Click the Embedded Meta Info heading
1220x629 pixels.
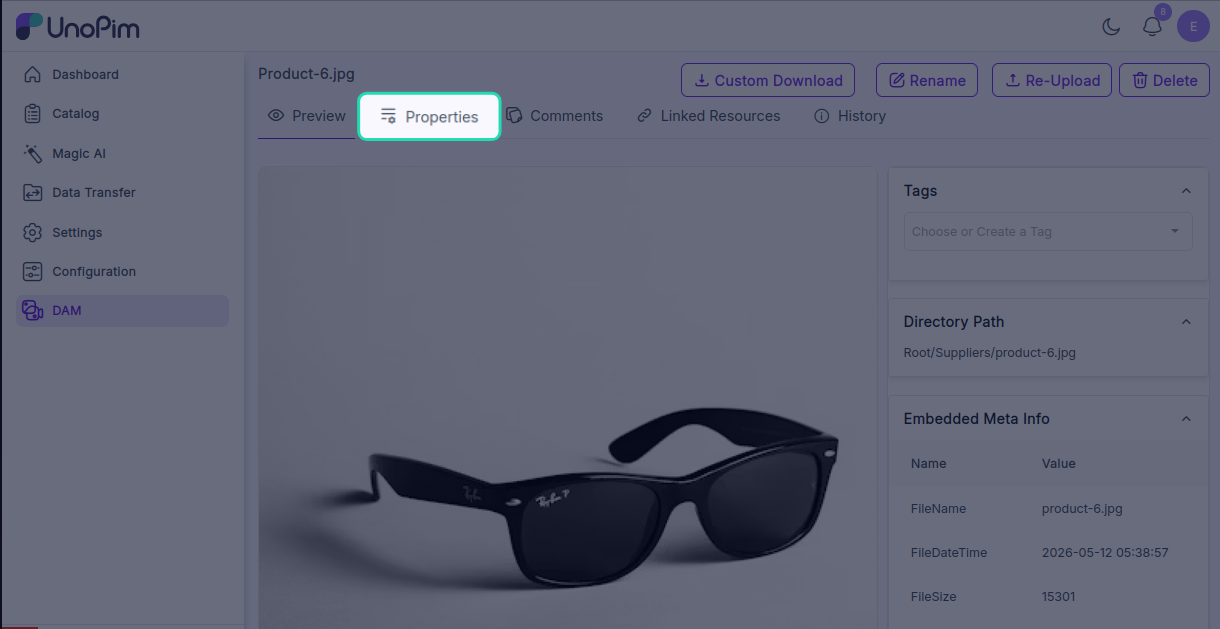pyautogui.click(x=977, y=419)
